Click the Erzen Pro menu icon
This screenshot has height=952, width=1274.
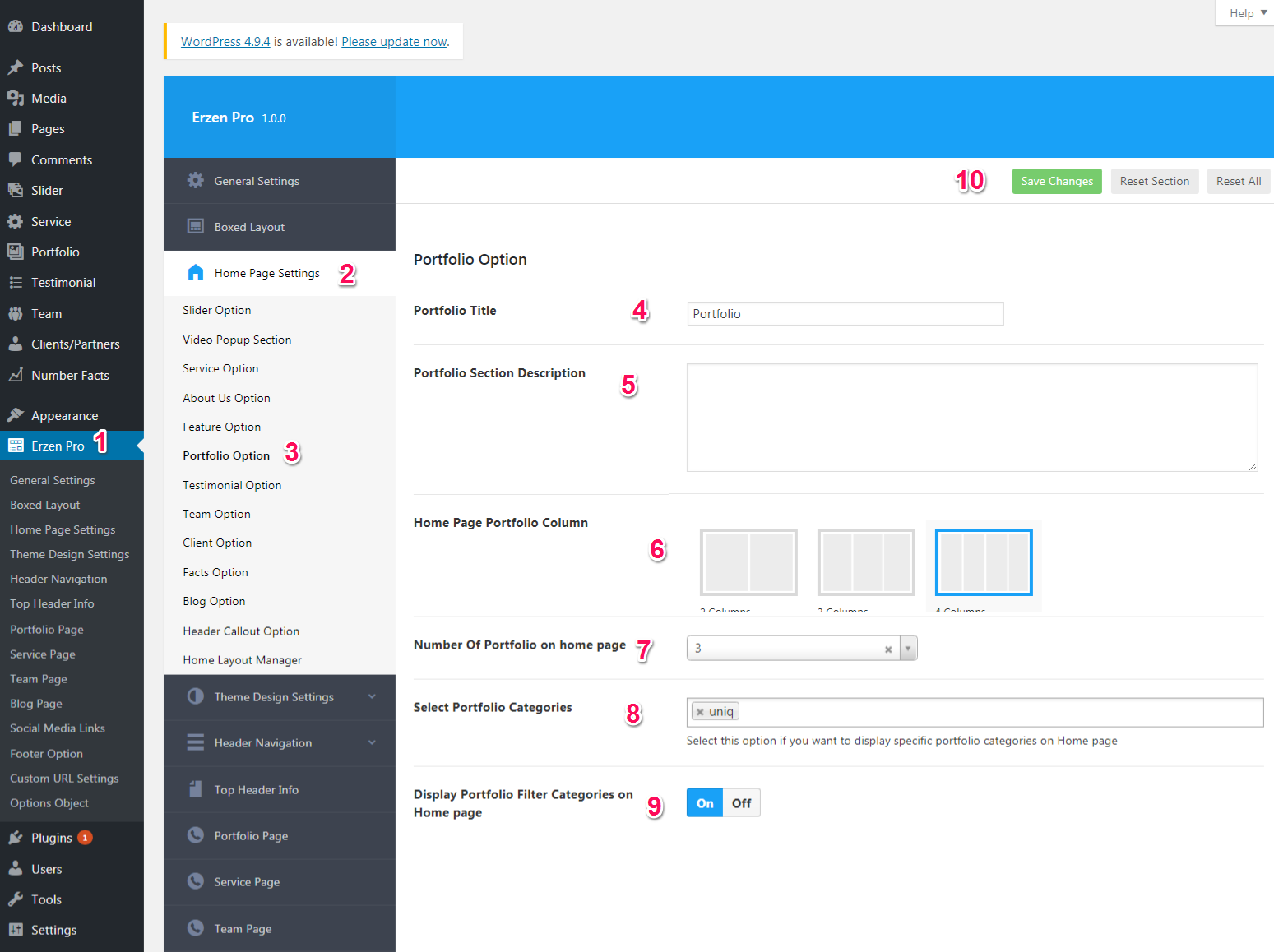(16, 446)
